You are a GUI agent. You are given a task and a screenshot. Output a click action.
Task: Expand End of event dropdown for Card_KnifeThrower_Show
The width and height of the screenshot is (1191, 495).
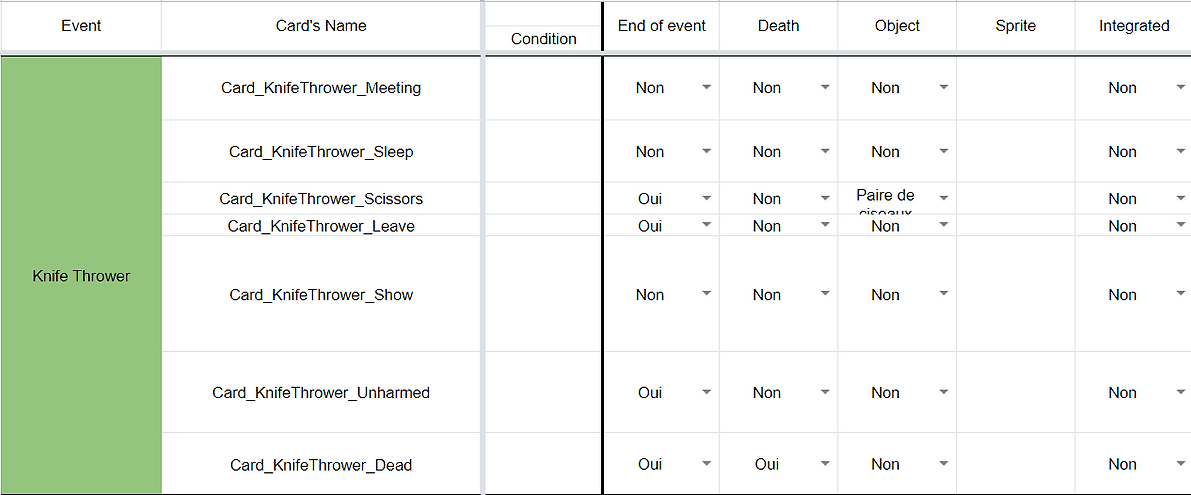point(706,294)
